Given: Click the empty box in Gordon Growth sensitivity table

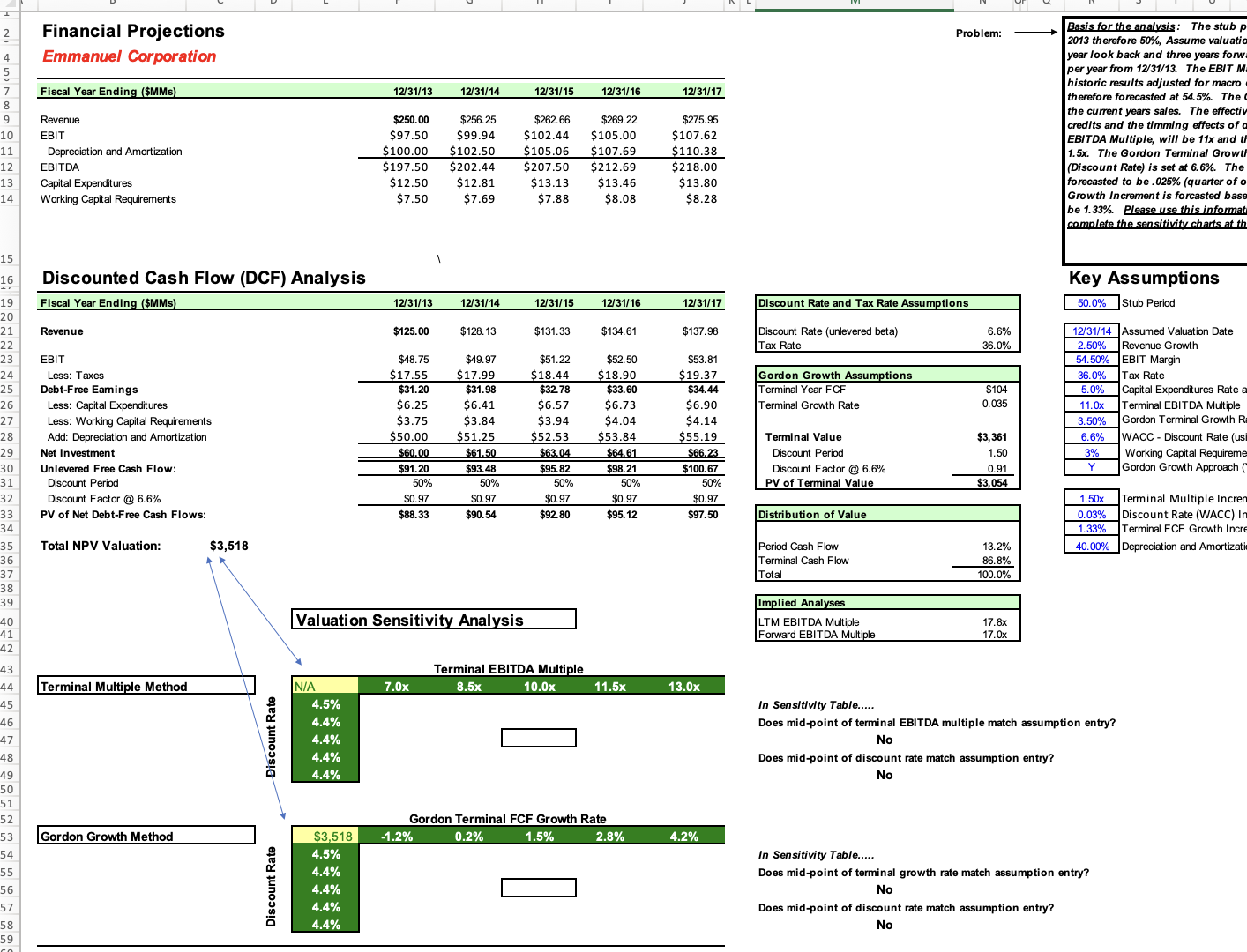Looking at the screenshot, I should [538, 889].
